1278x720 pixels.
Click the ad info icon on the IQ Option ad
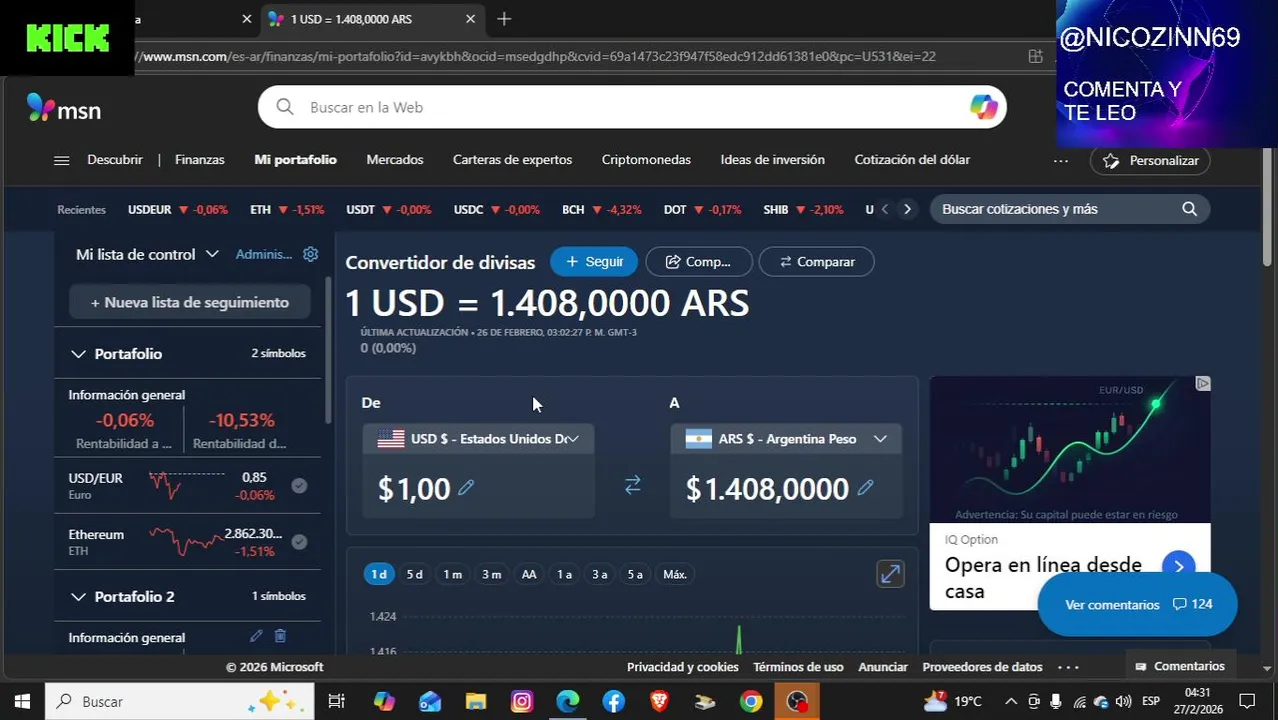(1203, 383)
